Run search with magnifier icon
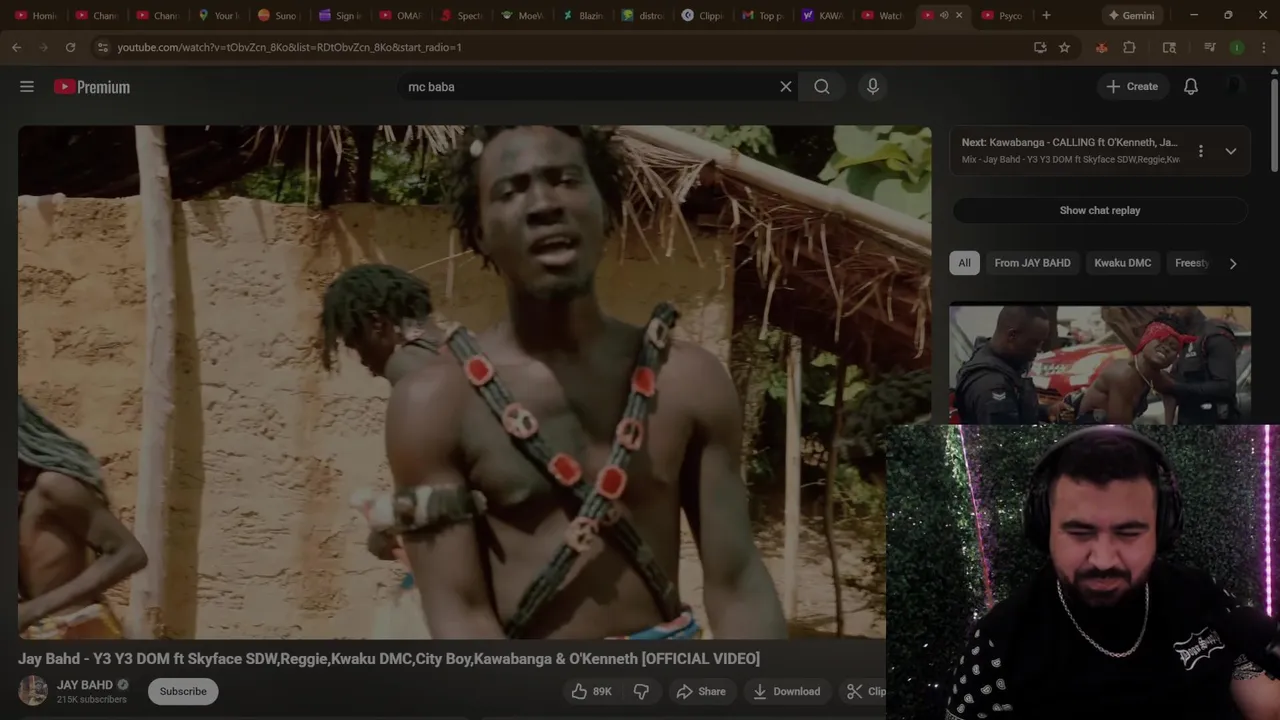The width and height of the screenshot is (1280, 720). coord(822,87)
